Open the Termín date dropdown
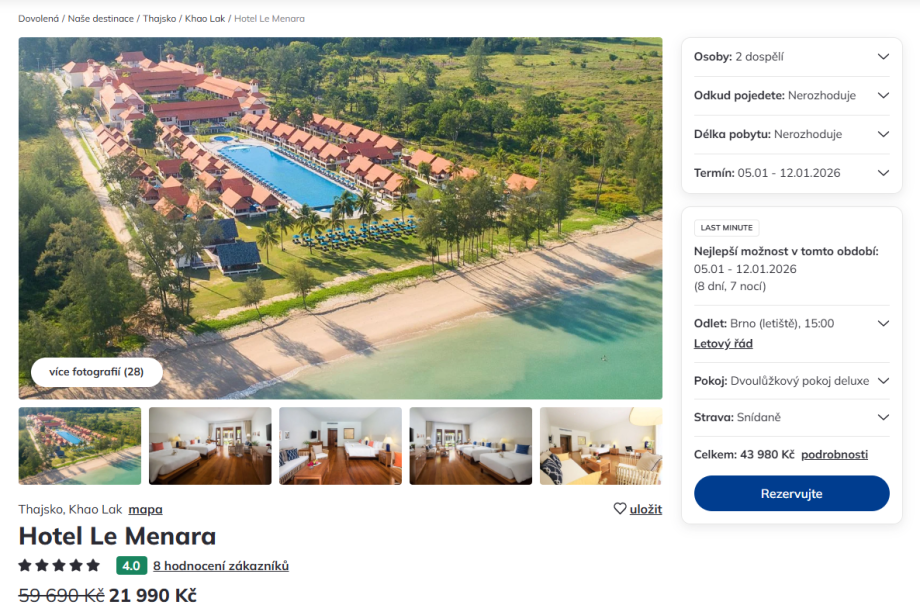The height and width of the screenshot is (612, 920). [792, 173]
